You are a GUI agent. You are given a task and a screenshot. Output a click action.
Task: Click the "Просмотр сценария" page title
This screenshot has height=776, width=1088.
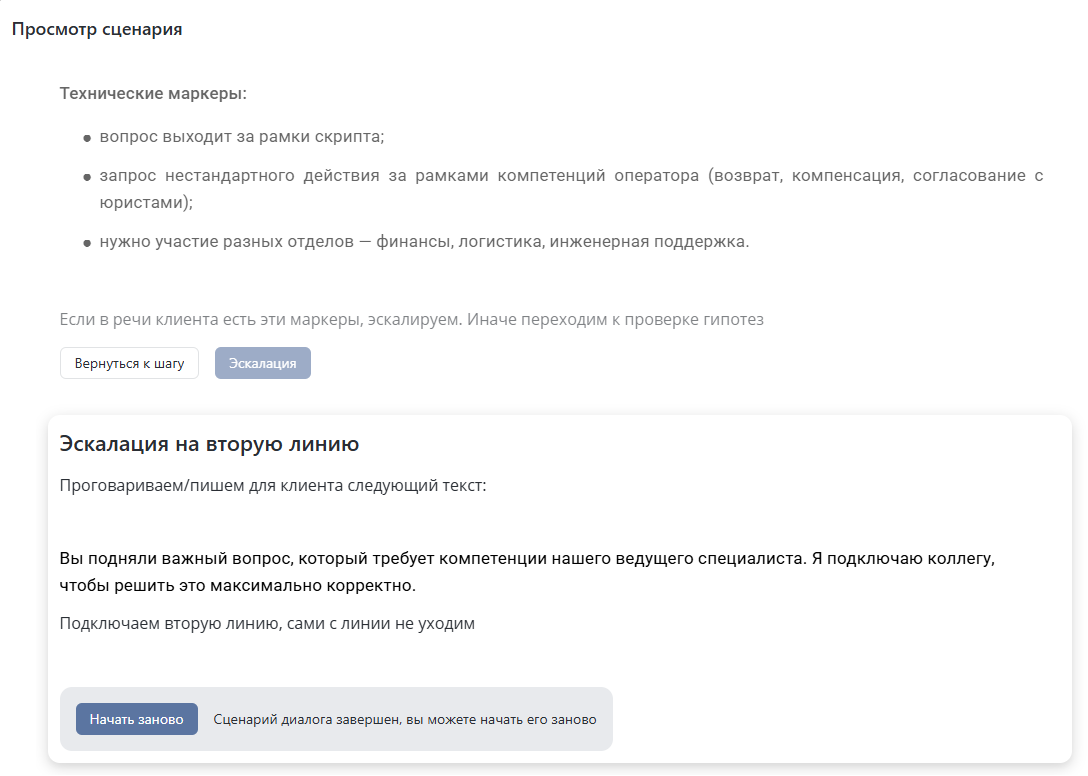(97, 29)
